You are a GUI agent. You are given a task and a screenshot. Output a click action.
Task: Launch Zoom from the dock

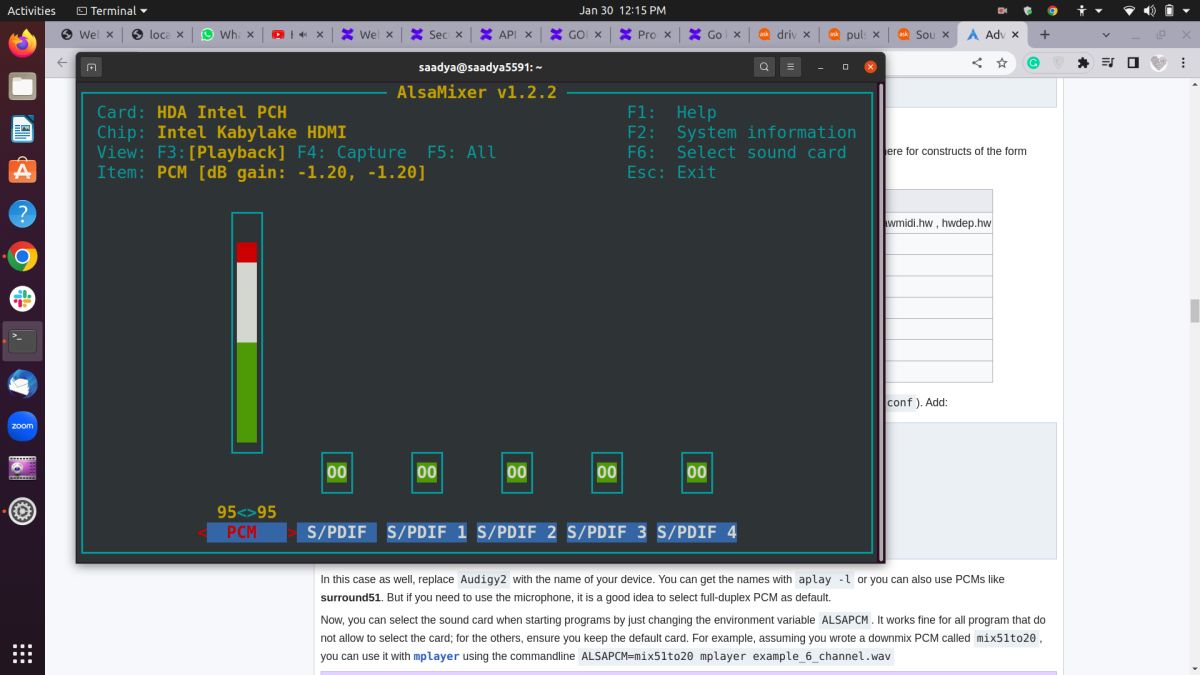click(x=22, y=426)
